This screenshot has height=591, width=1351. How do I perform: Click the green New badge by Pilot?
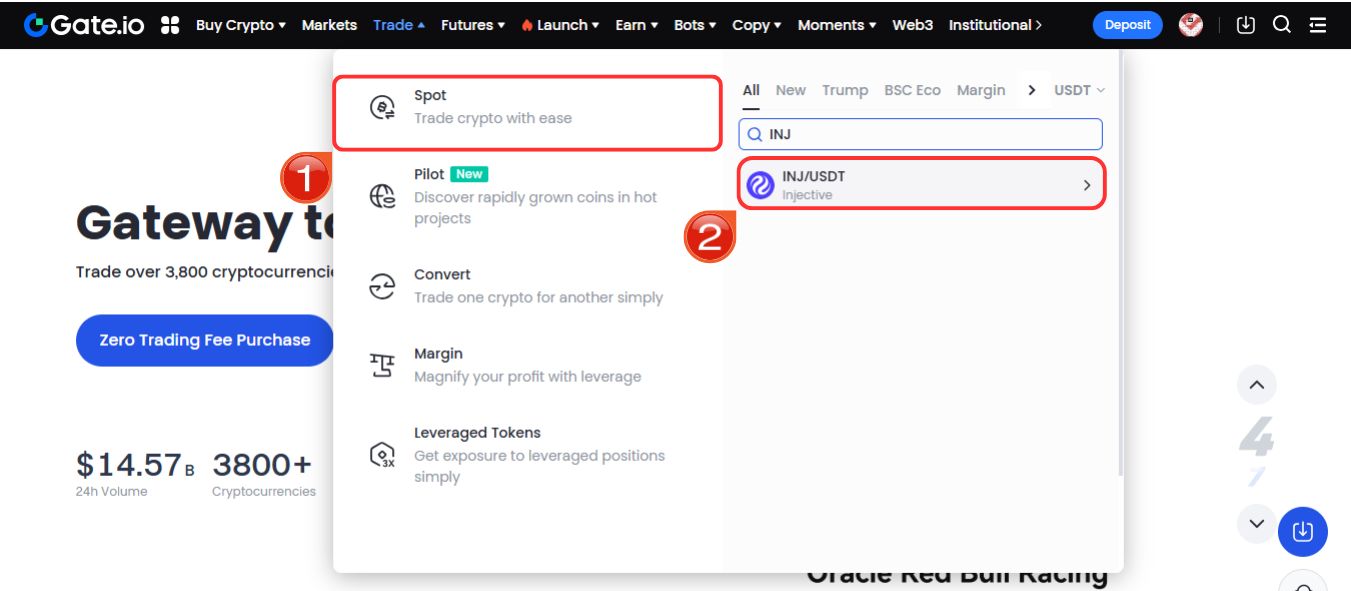tap(469, 174)
